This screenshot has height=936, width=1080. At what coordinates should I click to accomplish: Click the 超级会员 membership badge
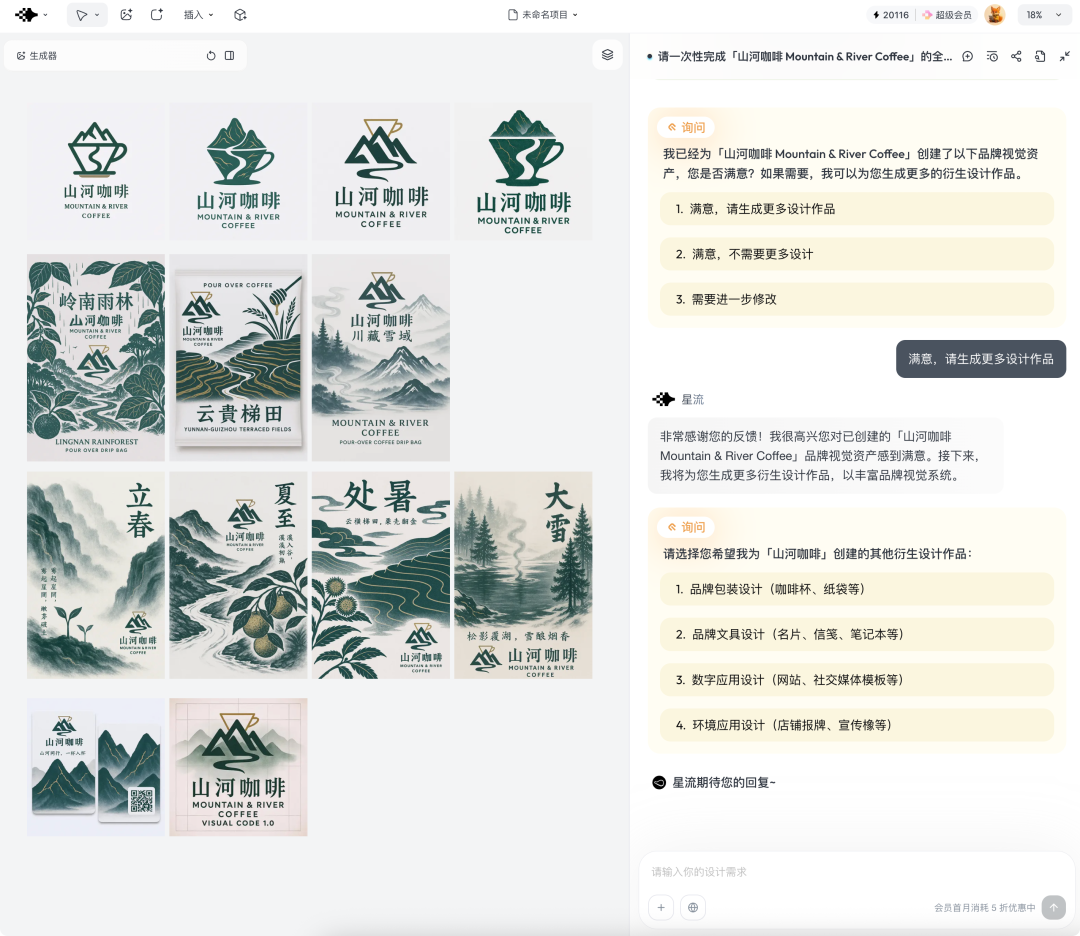click(x=947, y=14)
